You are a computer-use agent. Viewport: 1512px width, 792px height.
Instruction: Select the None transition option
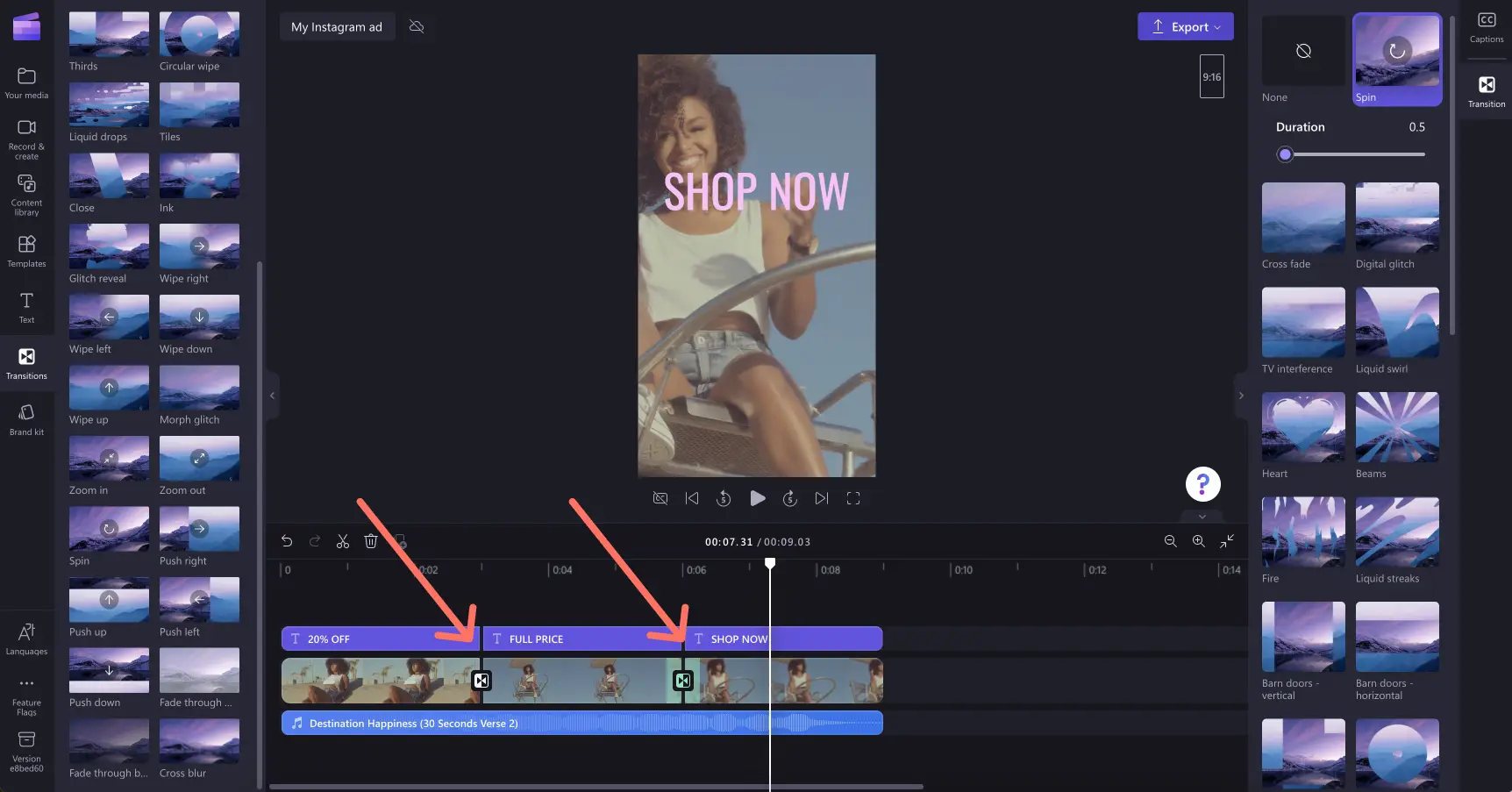pos(1303,59)
